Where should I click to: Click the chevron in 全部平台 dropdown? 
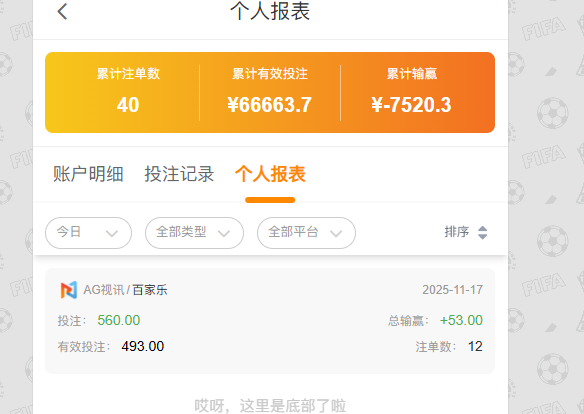(x=336, y=233)
